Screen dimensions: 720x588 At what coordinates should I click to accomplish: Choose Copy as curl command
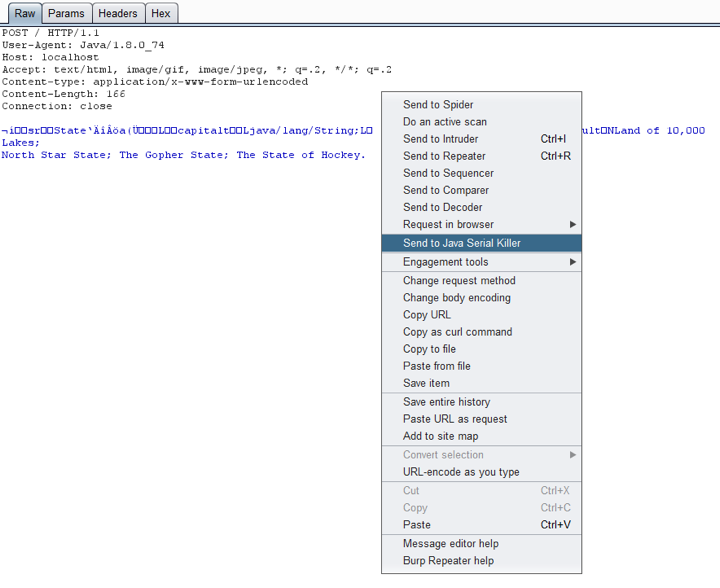457,332
